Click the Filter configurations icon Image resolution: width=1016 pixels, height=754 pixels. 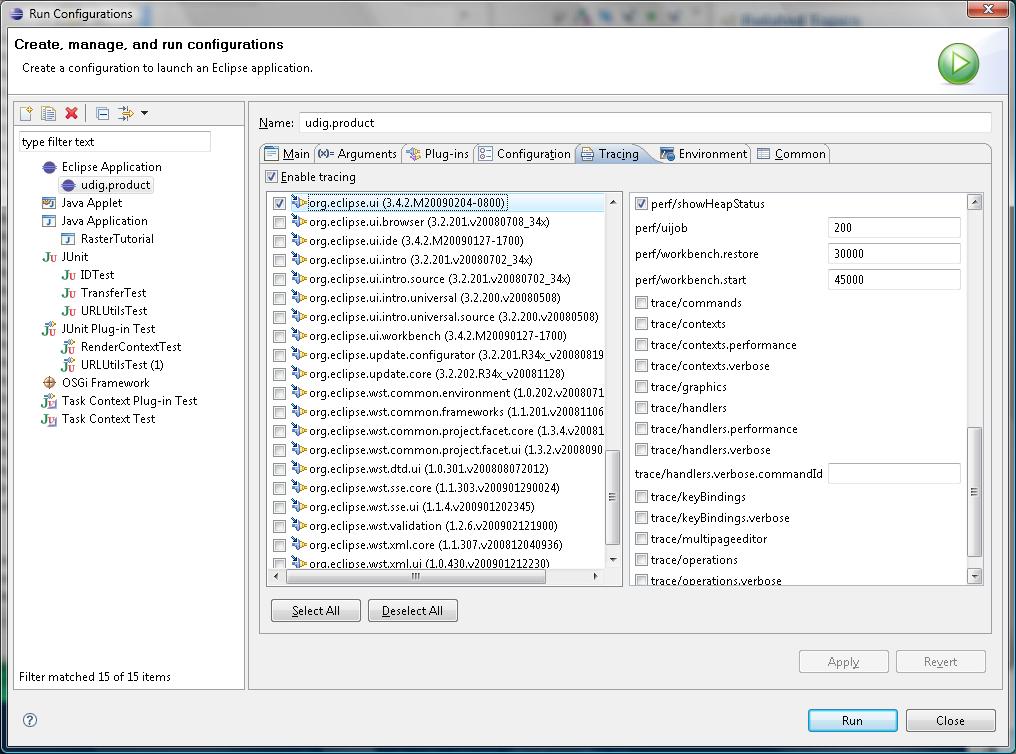(125, 113)
